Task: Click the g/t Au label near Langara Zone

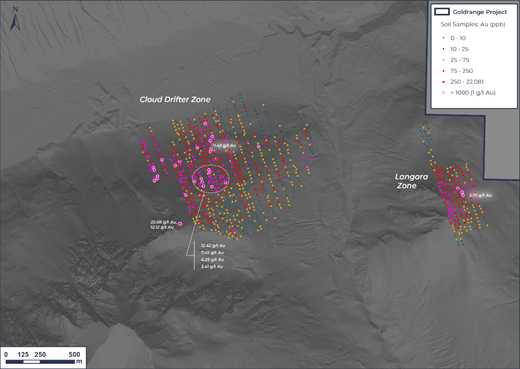Action: 480,195
